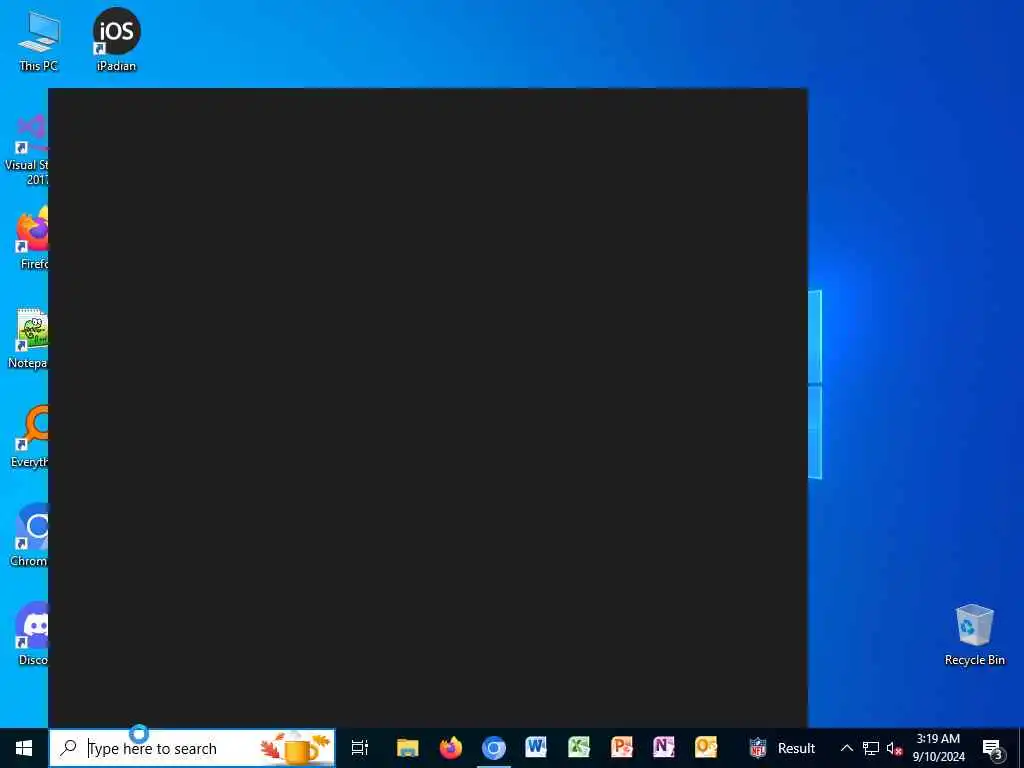Open the Action Center notifications icon
The height and width of the screenshot is (768, 1024).
pyautogui.click(x=993, y=748)
